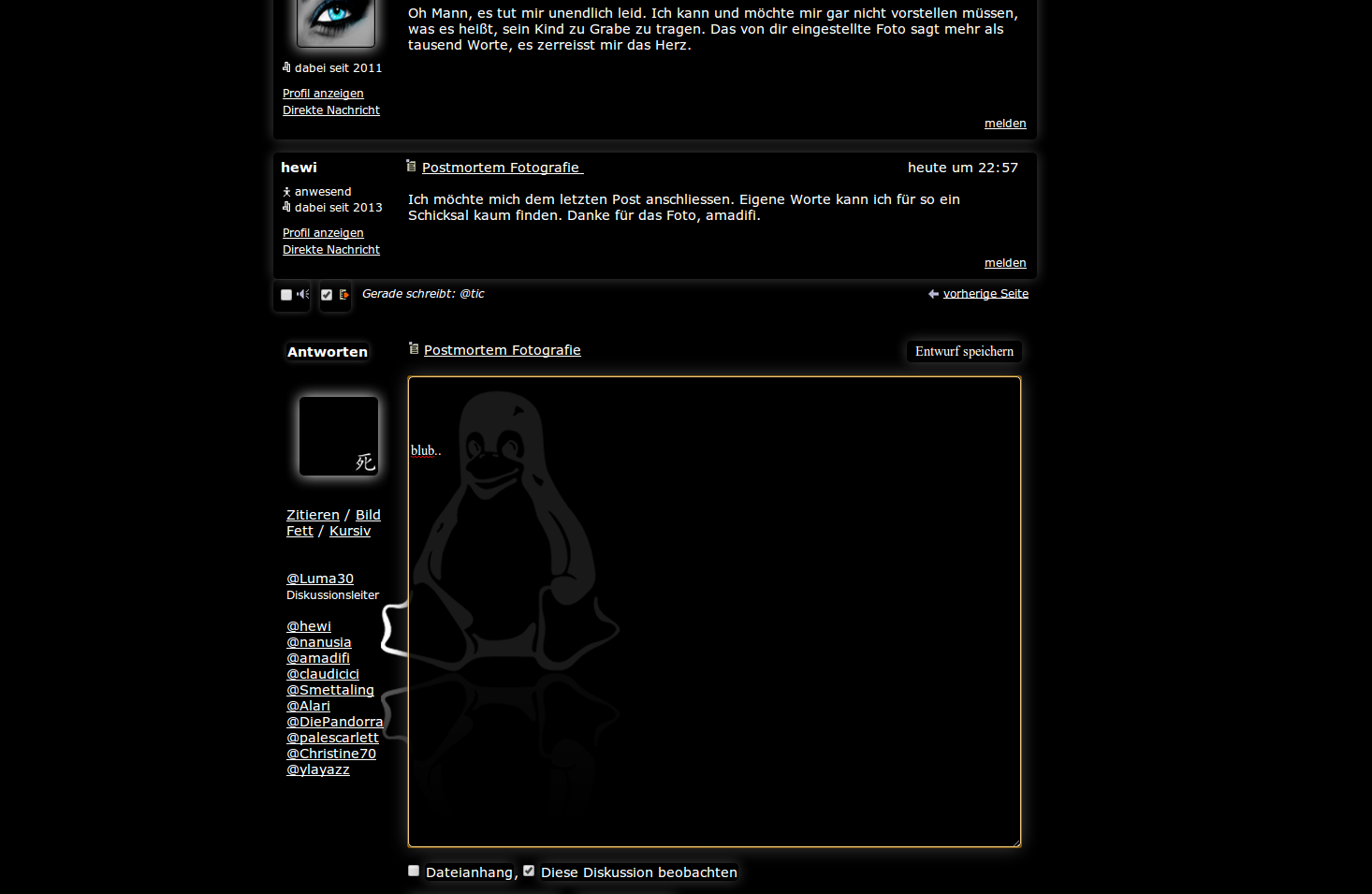Click Entwurf speichern button
This screenshot has width=1372, height=894.
tap(964, 351)
